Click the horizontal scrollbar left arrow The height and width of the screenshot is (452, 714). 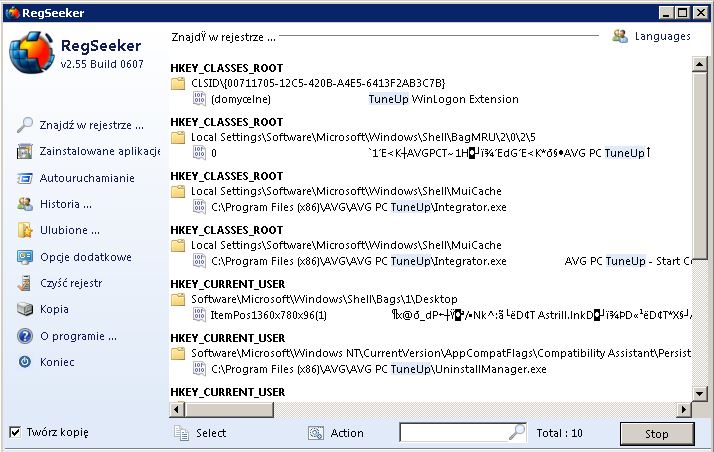(x=177, y=410)
